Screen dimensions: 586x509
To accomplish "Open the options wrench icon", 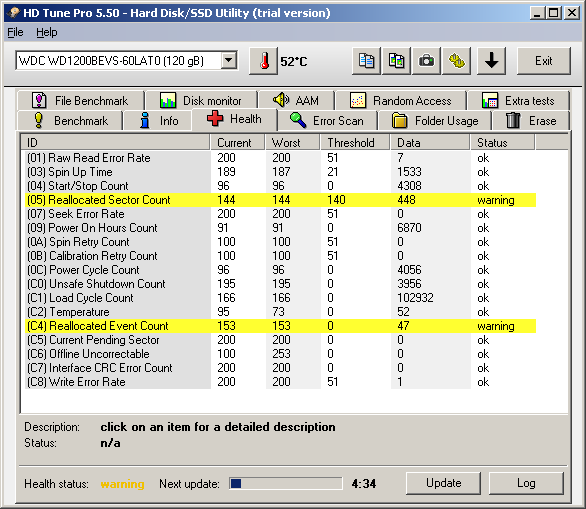I will point(456,61).
